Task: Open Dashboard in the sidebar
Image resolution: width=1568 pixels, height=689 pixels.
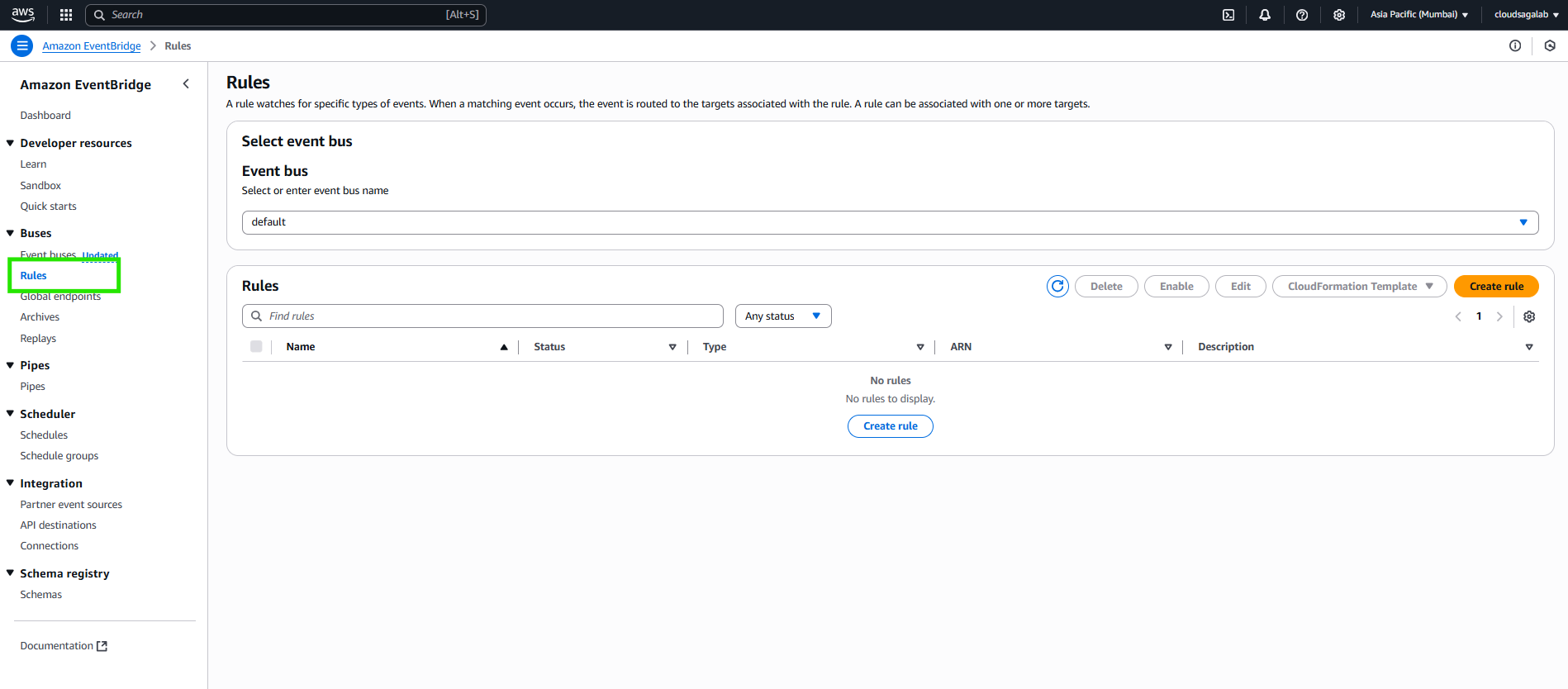Action: coord(45,115)
